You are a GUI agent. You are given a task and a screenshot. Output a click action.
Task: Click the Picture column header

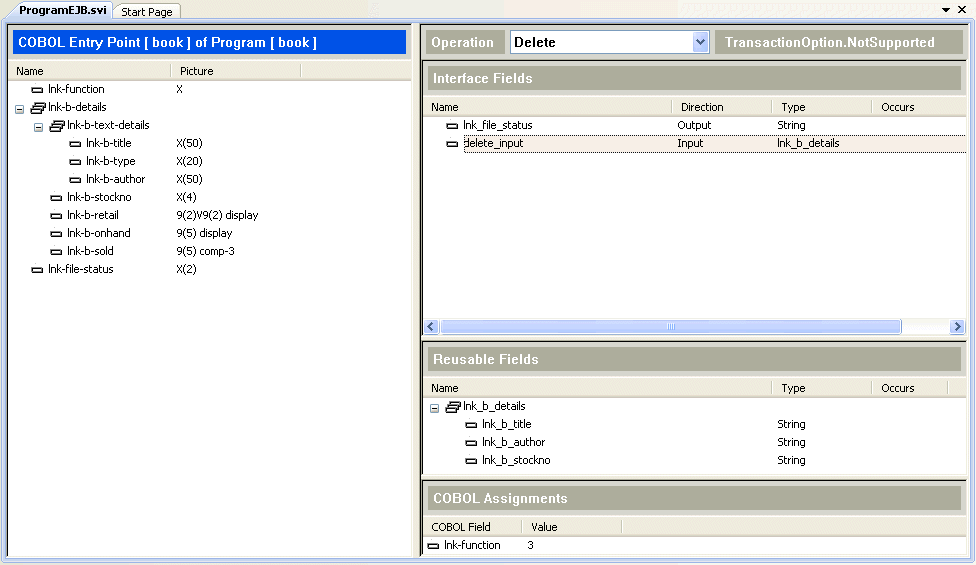(197, 71)
